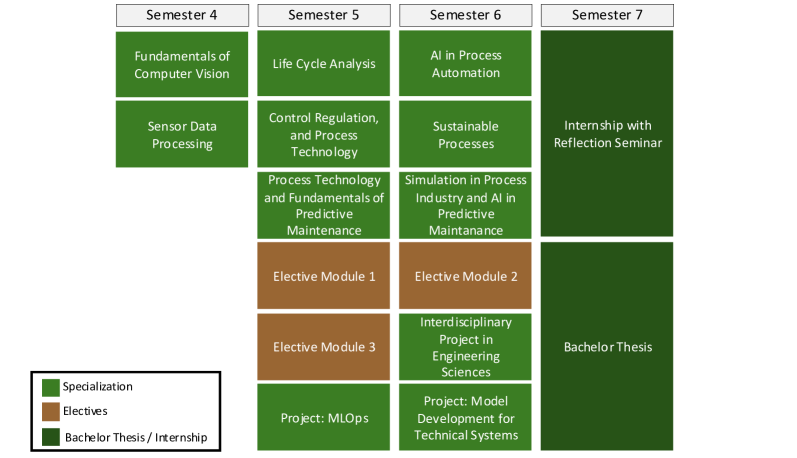797x458 pixels.
Task: Click the dark green Bachelor Thesis legend swatch
Action: coord(51,436)
